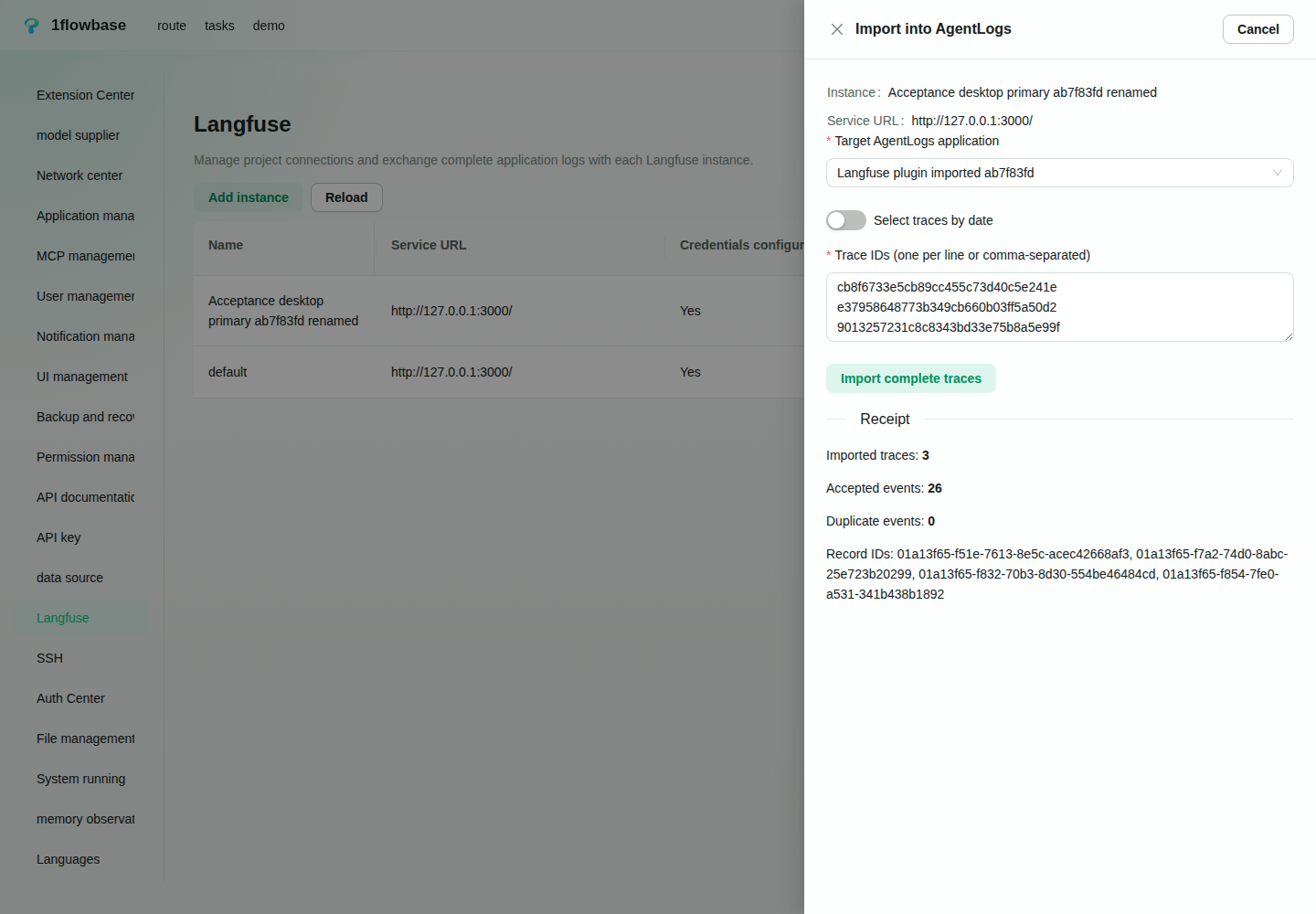The image size is (1316, 914).
Task: Click the Imported traces: 3 line
Action: pyautogui.click(x=877, y=455)
